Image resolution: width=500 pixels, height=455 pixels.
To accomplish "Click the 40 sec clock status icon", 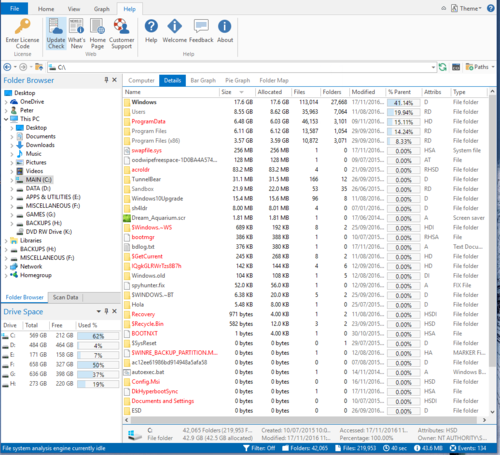I will [x=386, y=448].
